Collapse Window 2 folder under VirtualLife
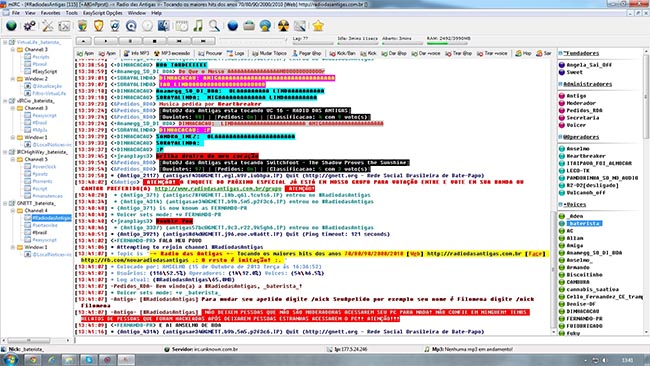 click(13, 79)
